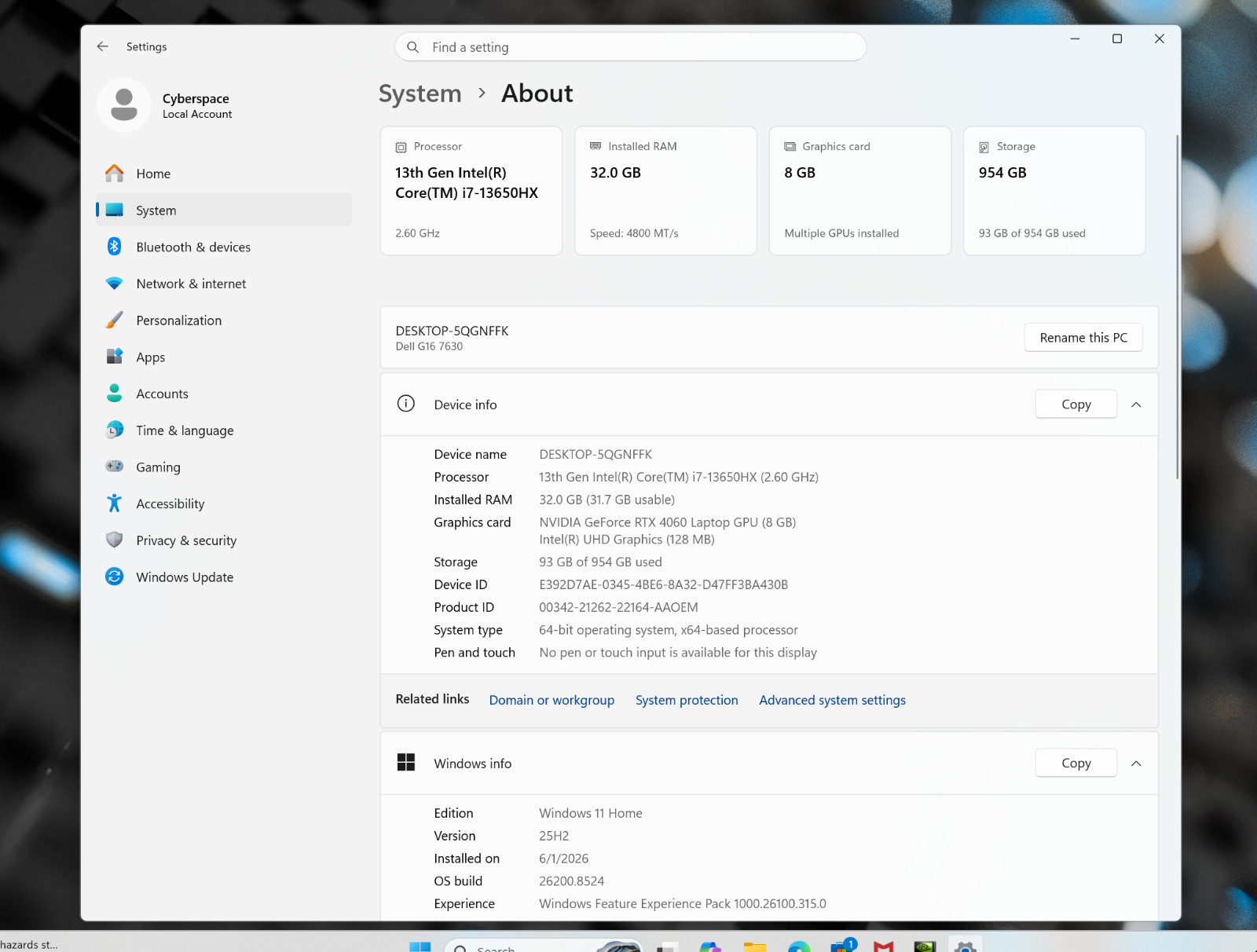Screen dimensions: 1257x952
Task: Copy the Windows info details
Action: 1076,763
